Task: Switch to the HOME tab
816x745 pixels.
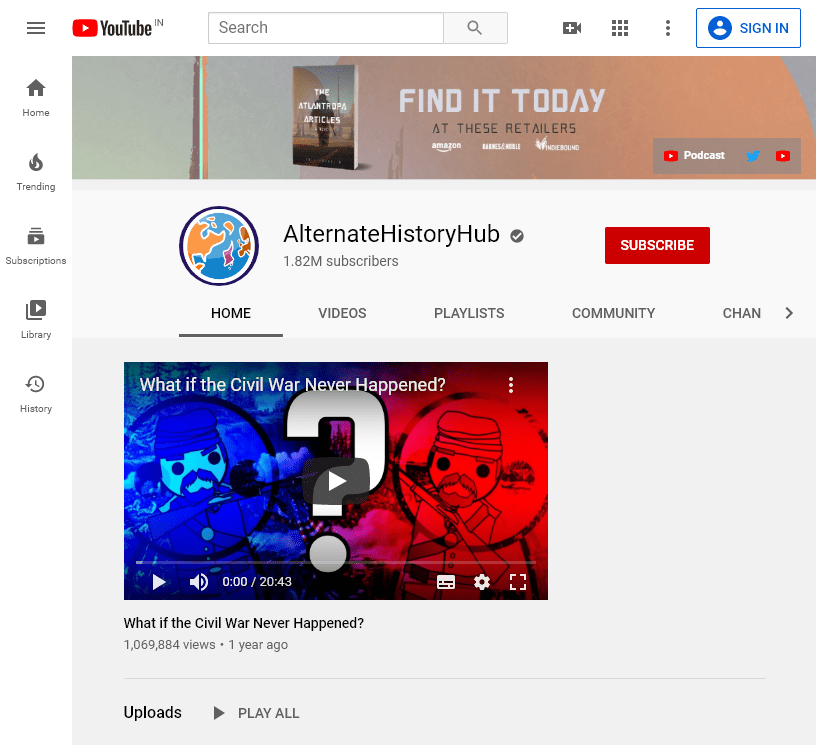Action: click(231, 313)
